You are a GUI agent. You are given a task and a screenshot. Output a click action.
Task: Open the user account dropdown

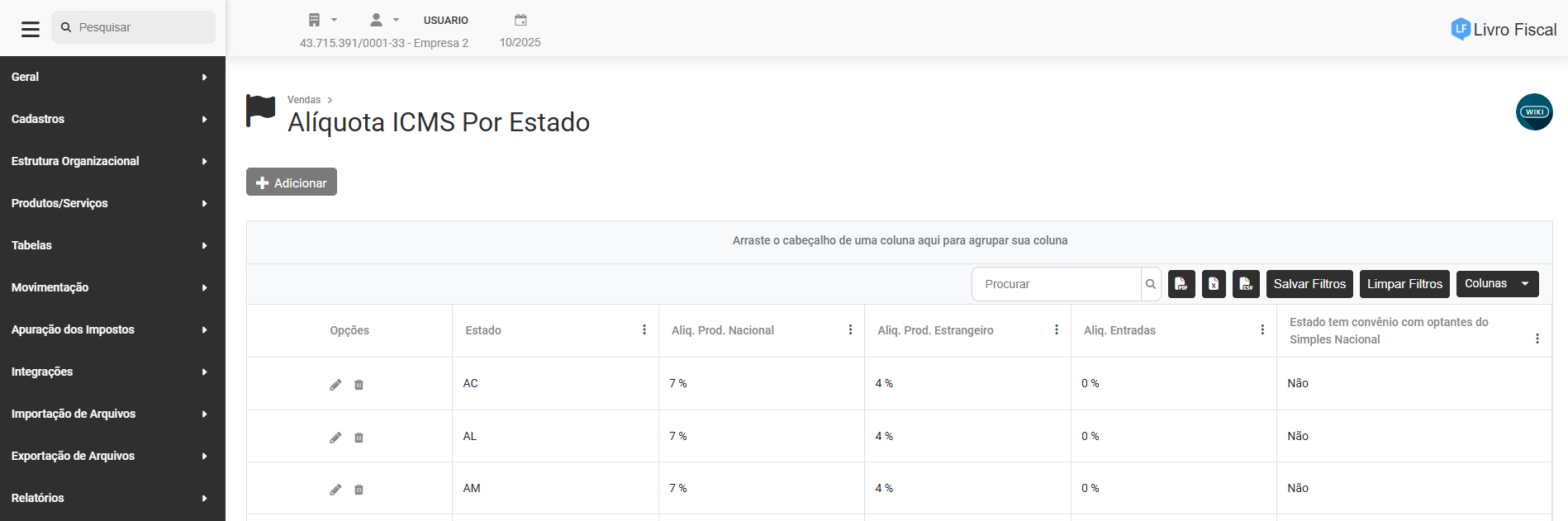[383, 20]
